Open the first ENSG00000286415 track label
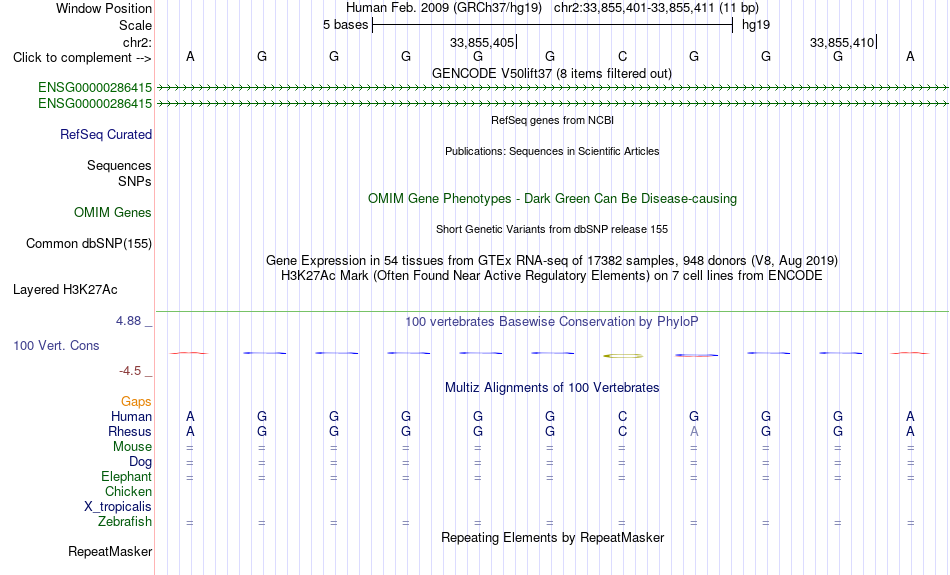Viewport: 950px width, 575px height. pos(95,87)
